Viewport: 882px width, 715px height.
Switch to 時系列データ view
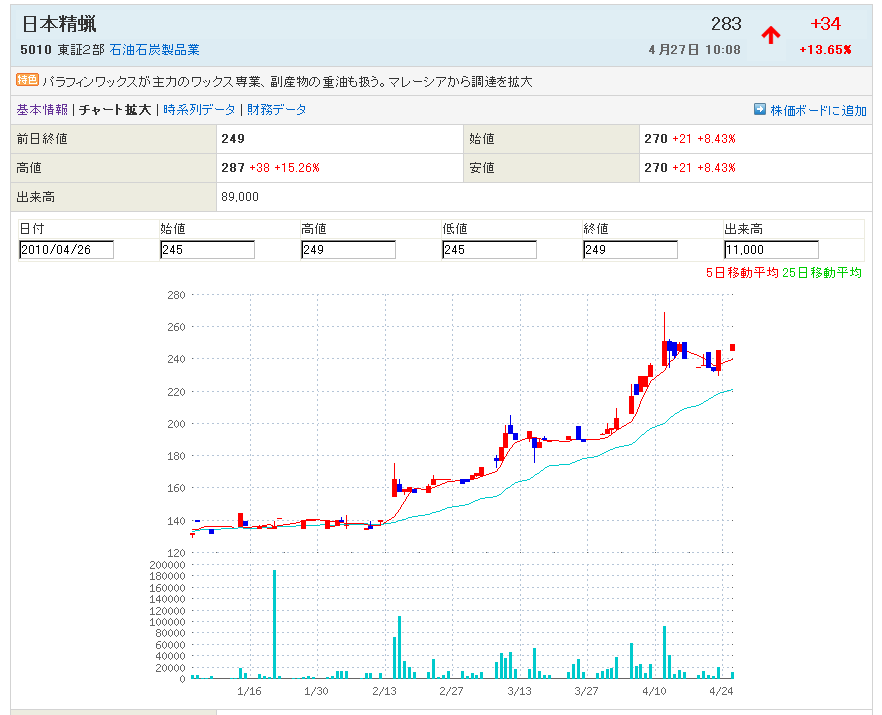[199, 110]
